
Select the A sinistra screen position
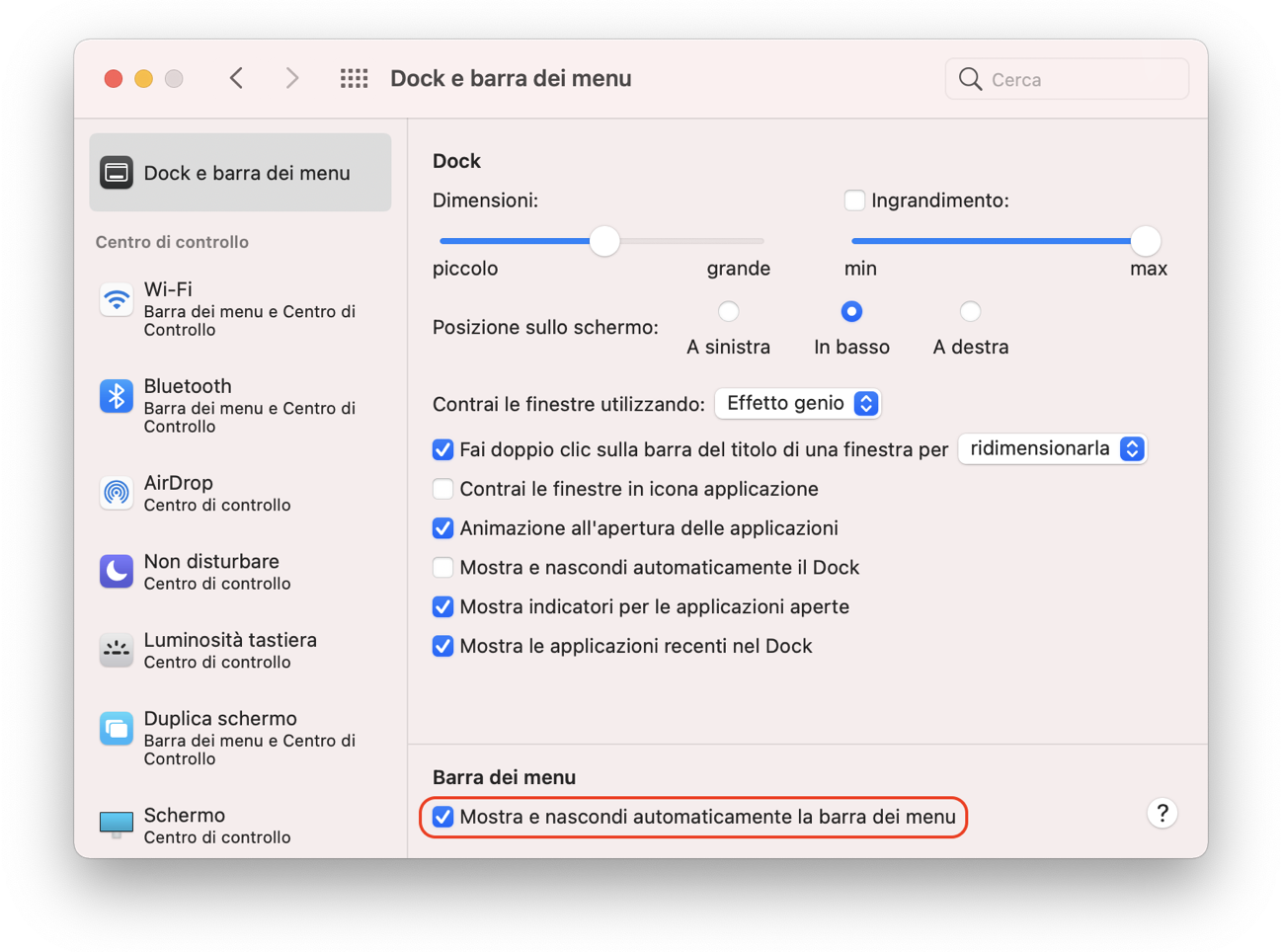click(x=728, y=311)
